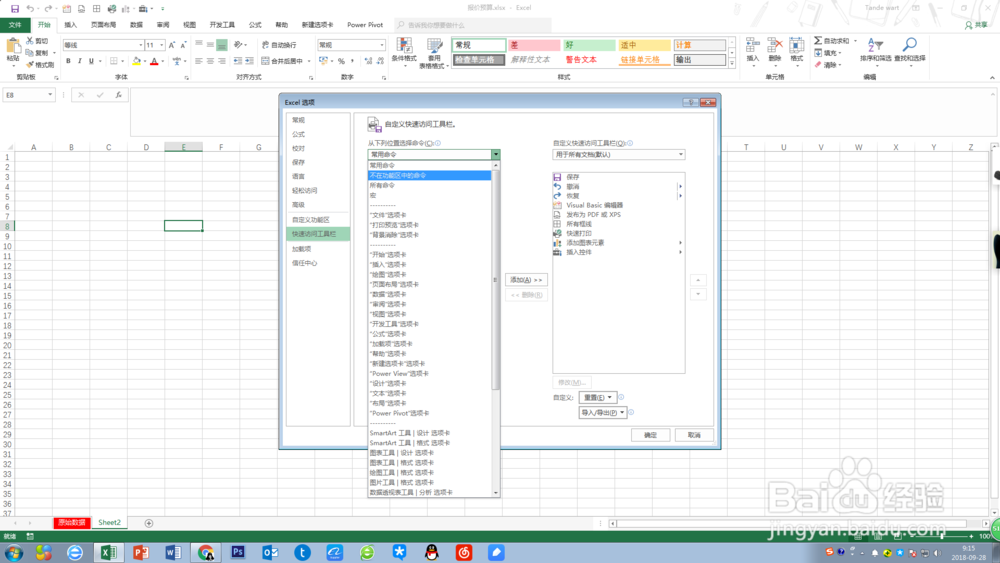Click the Paste (粘贴) icon in ribbon

coord(13,47)
